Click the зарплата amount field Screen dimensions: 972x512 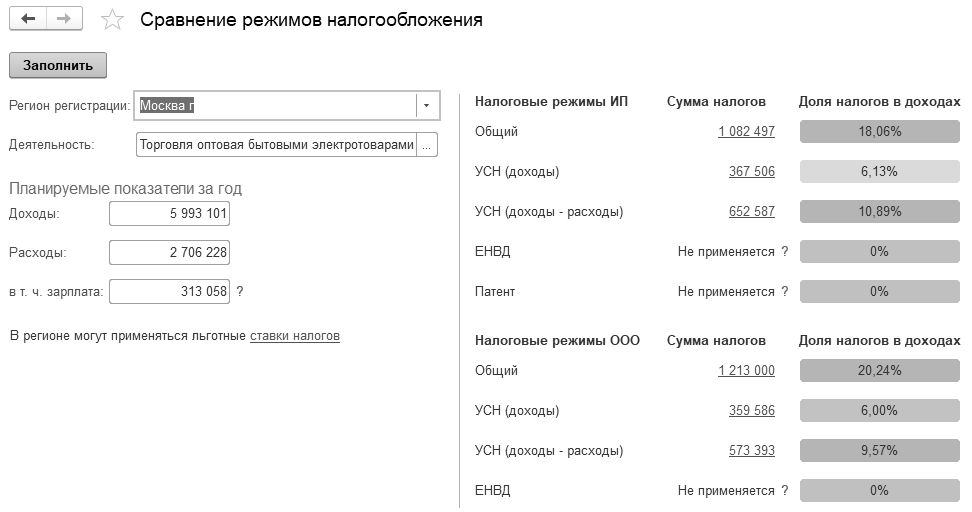(x=169, y=292)
